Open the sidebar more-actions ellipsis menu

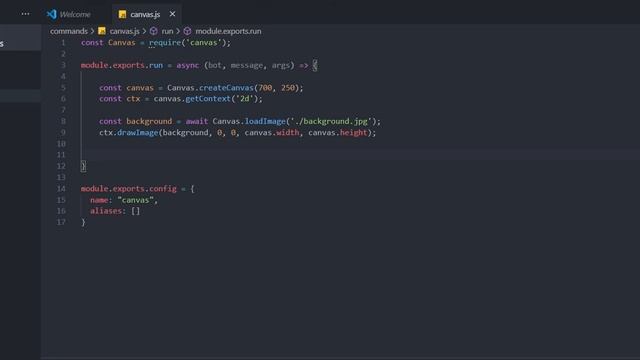coord(25,14)
